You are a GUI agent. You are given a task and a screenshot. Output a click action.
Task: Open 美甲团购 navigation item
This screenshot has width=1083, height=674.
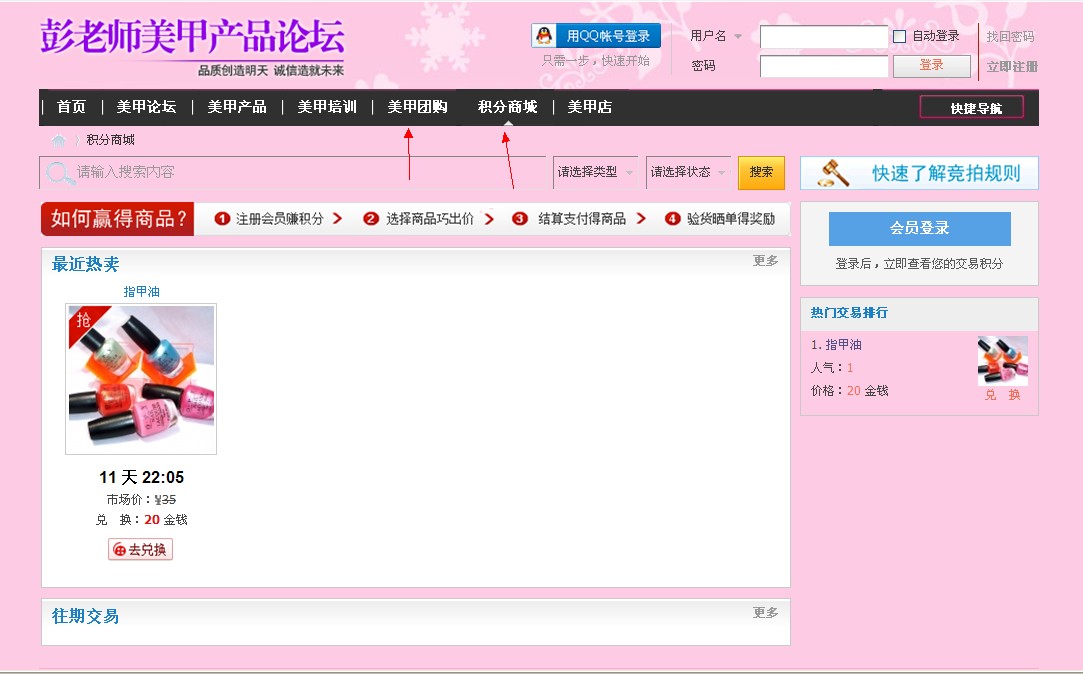[x=417, y=107]
